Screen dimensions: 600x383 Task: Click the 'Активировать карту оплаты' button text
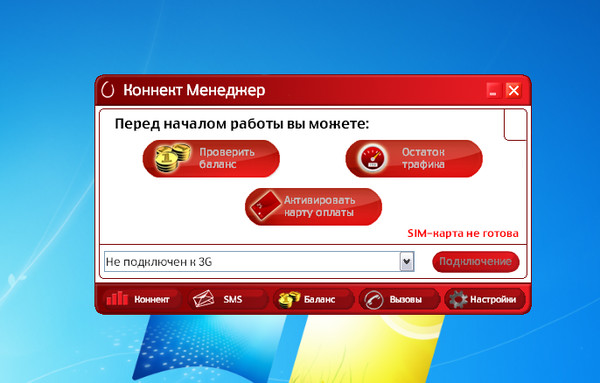(319, 206)
